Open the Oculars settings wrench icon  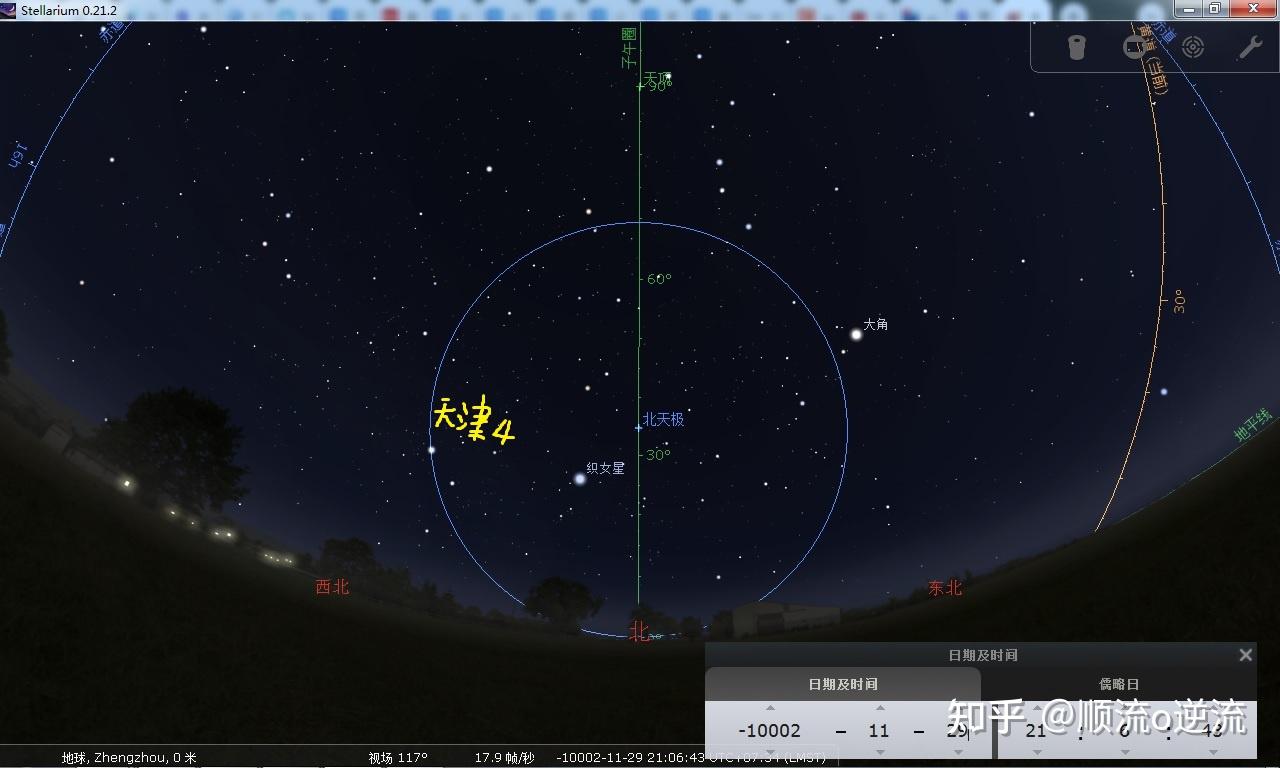(1250, 47)
